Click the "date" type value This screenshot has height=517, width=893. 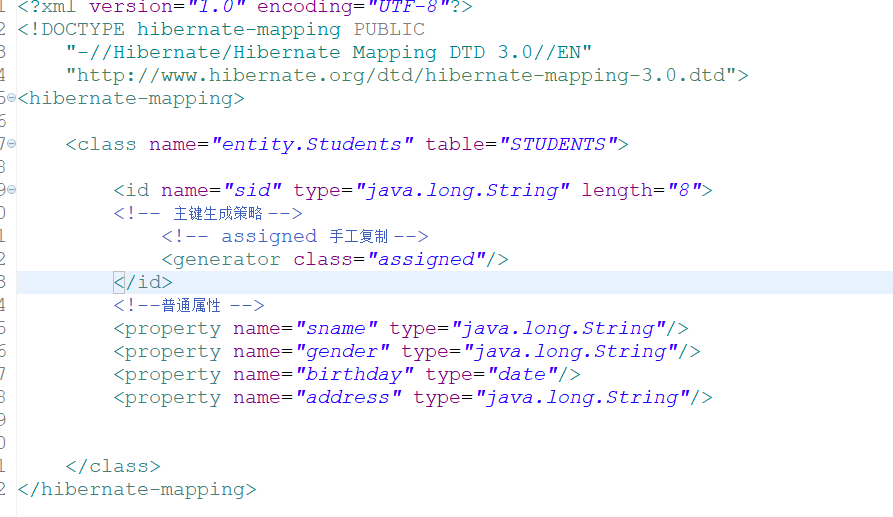(522, 375)
